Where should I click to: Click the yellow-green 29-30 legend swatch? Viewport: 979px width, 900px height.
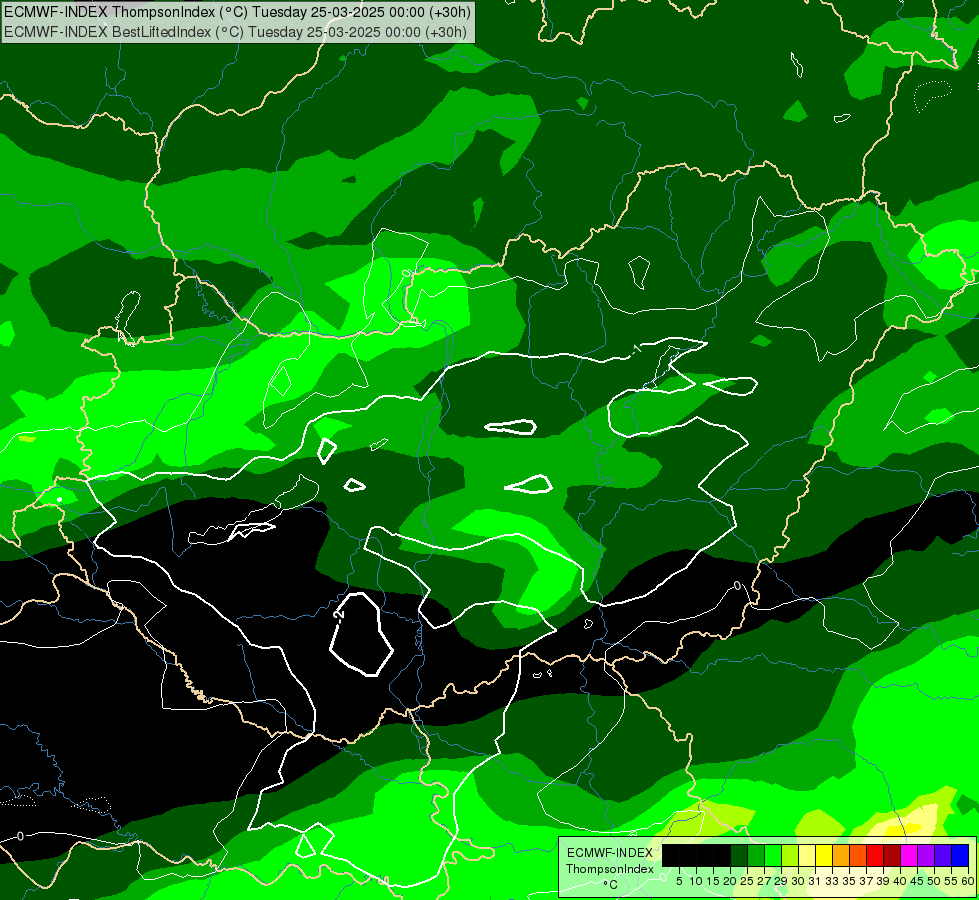790,855
